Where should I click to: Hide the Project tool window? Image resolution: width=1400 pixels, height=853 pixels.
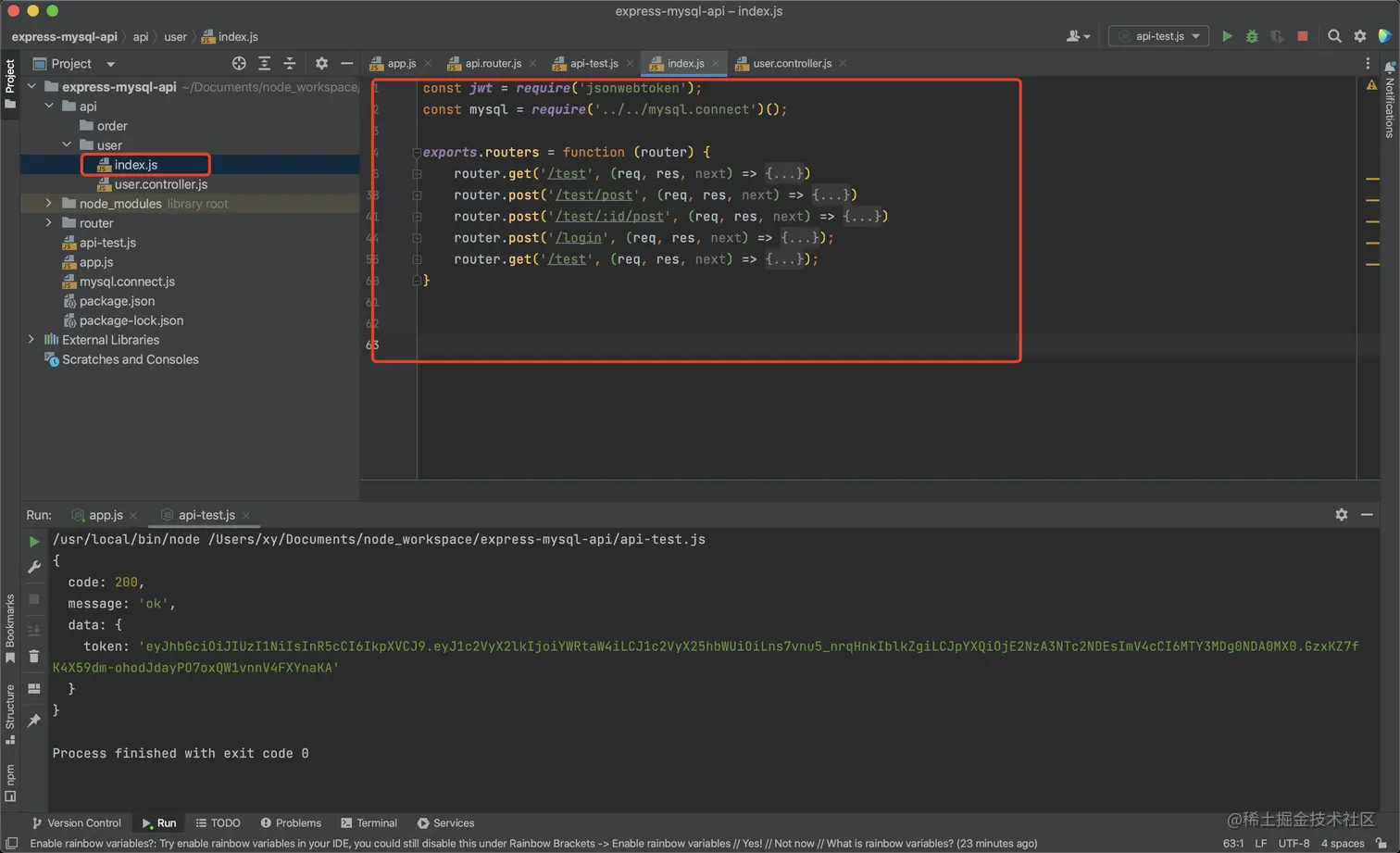click(x=346, y=63)
